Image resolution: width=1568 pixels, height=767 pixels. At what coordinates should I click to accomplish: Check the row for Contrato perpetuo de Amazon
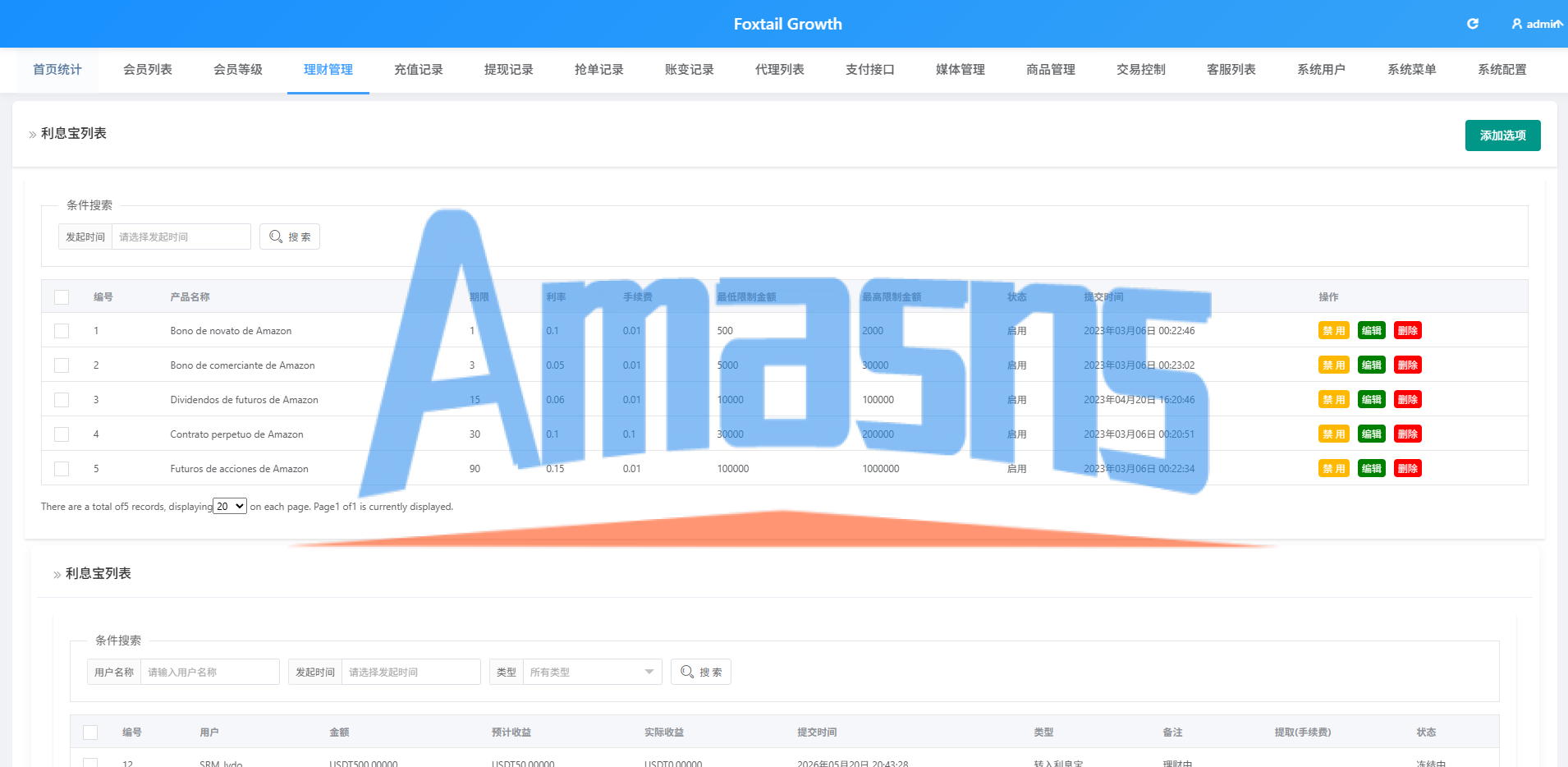[62, 434]
